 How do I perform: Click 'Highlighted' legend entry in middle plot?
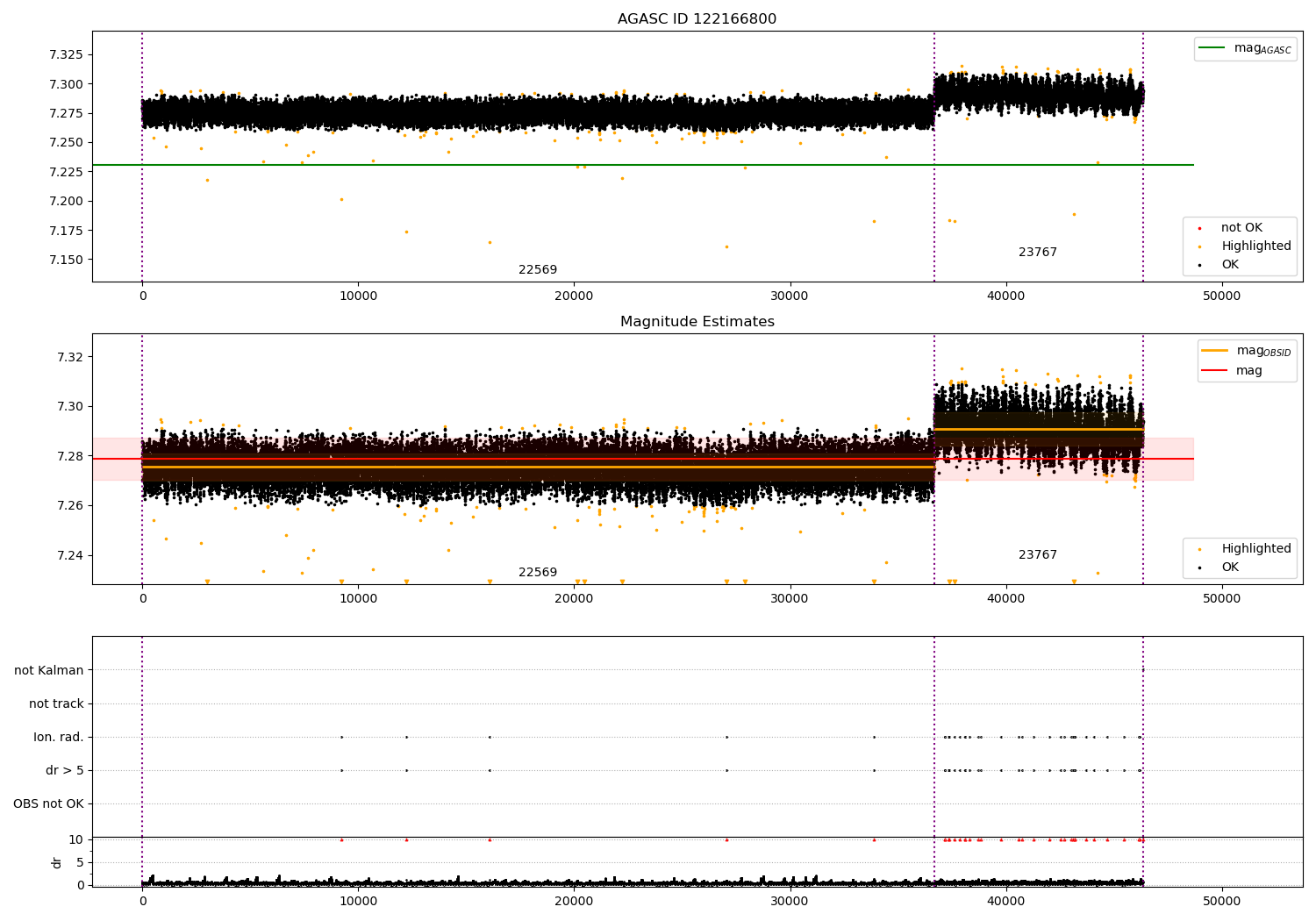coord(1246,549)
